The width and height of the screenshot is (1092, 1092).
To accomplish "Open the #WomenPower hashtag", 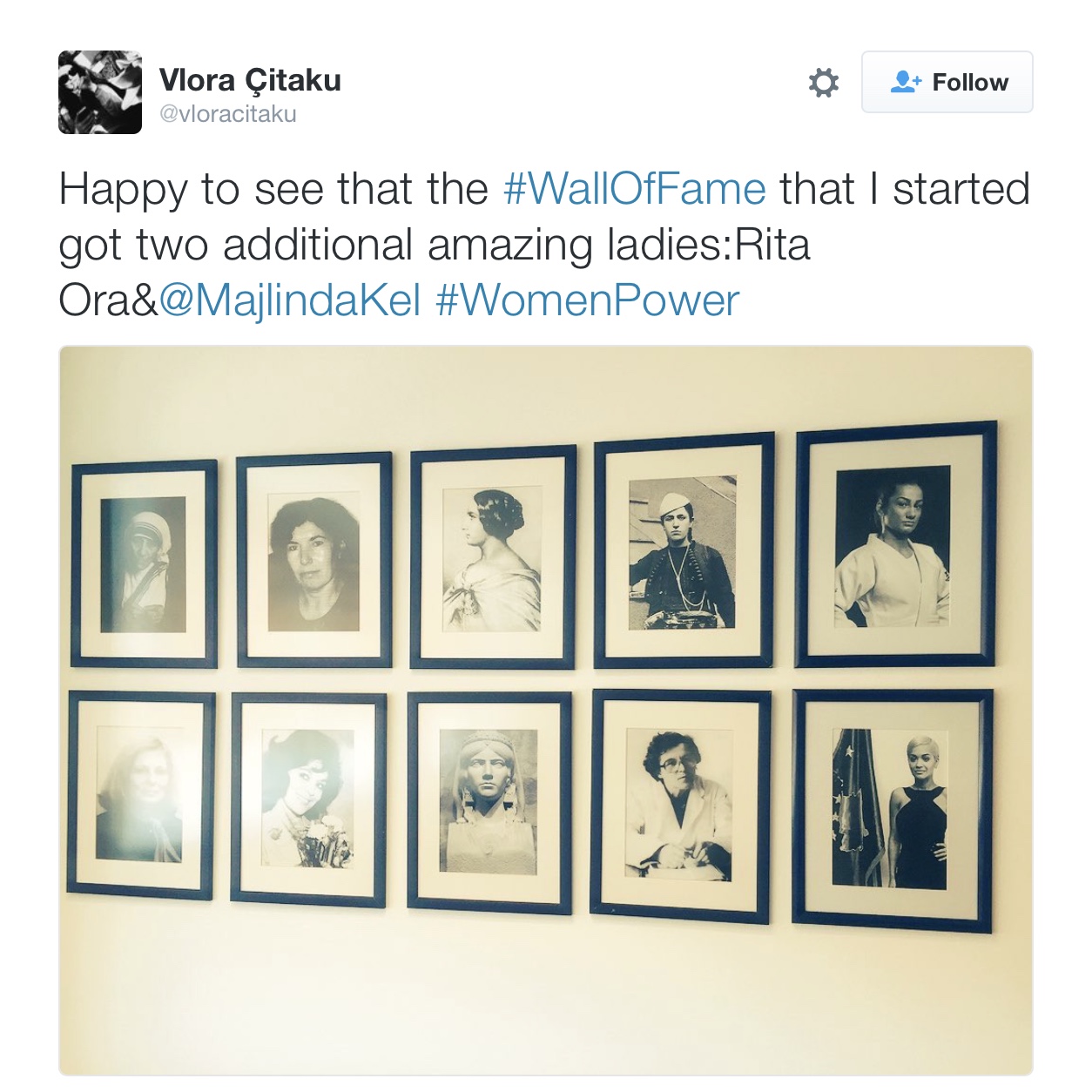I will coord(588,300).
